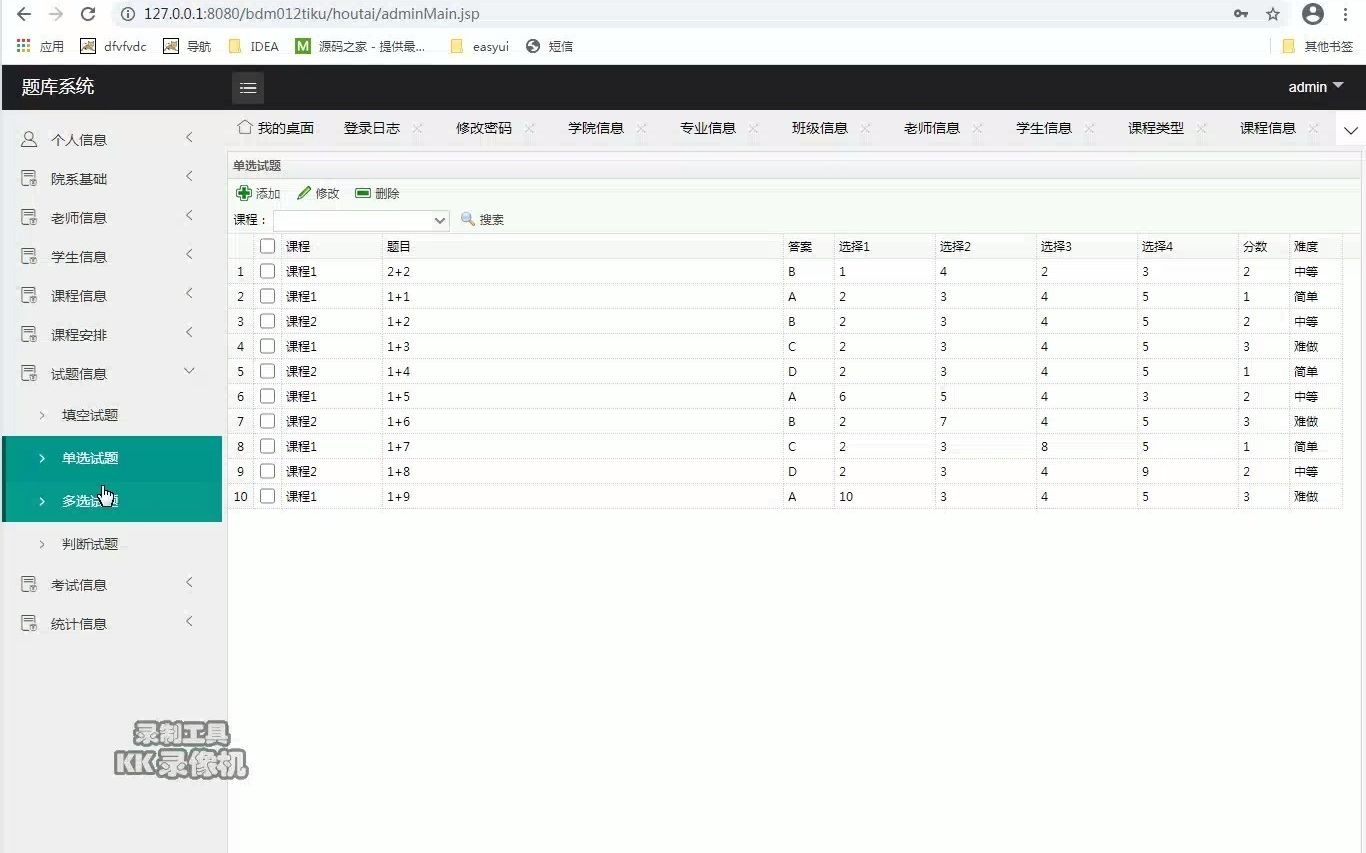Click the 1+8 question cell
The height and width of the screenshot is (853, 1366).
pyautogui.click(x=583, y=471)
